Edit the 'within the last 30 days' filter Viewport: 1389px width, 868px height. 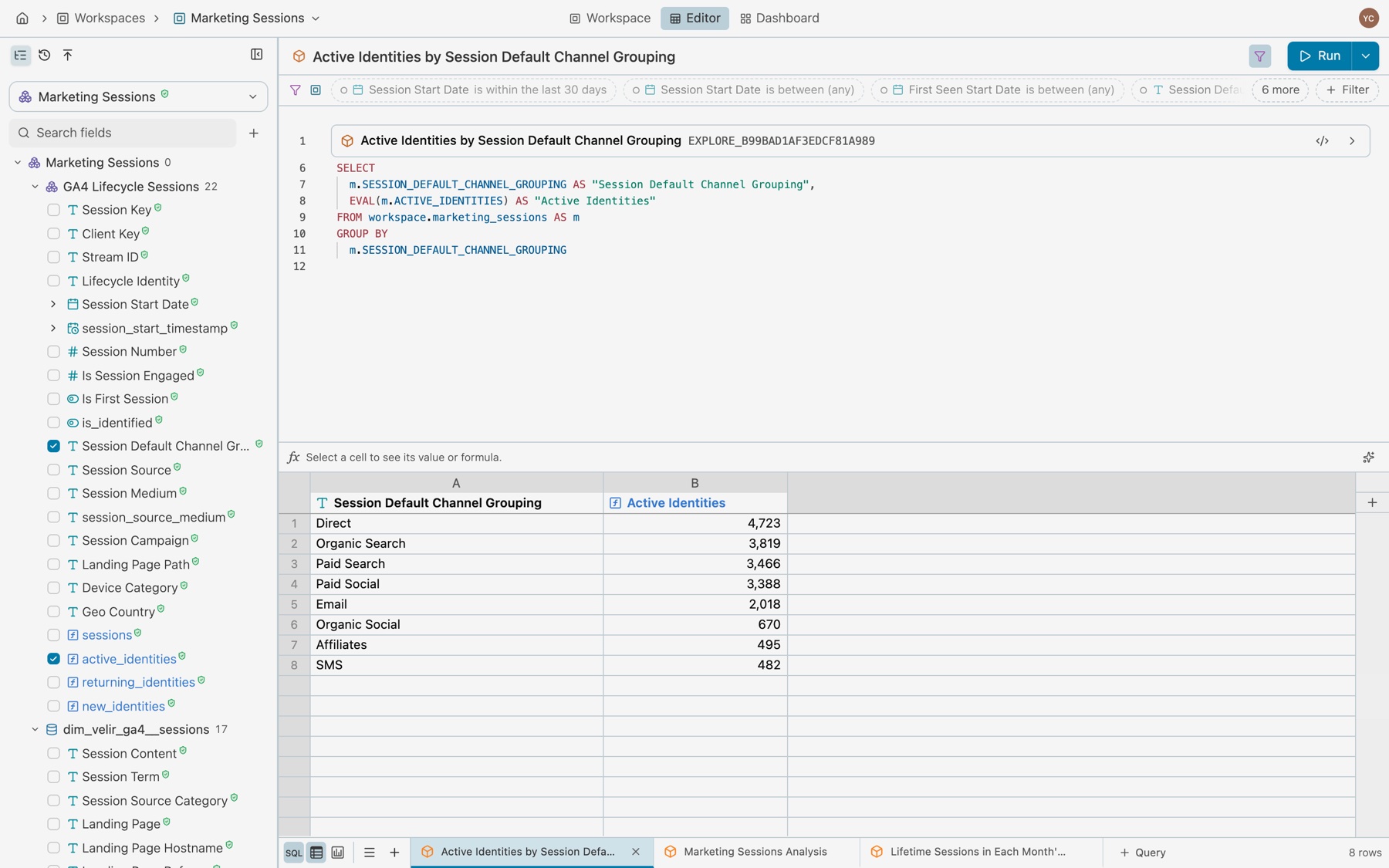[474, 90]
